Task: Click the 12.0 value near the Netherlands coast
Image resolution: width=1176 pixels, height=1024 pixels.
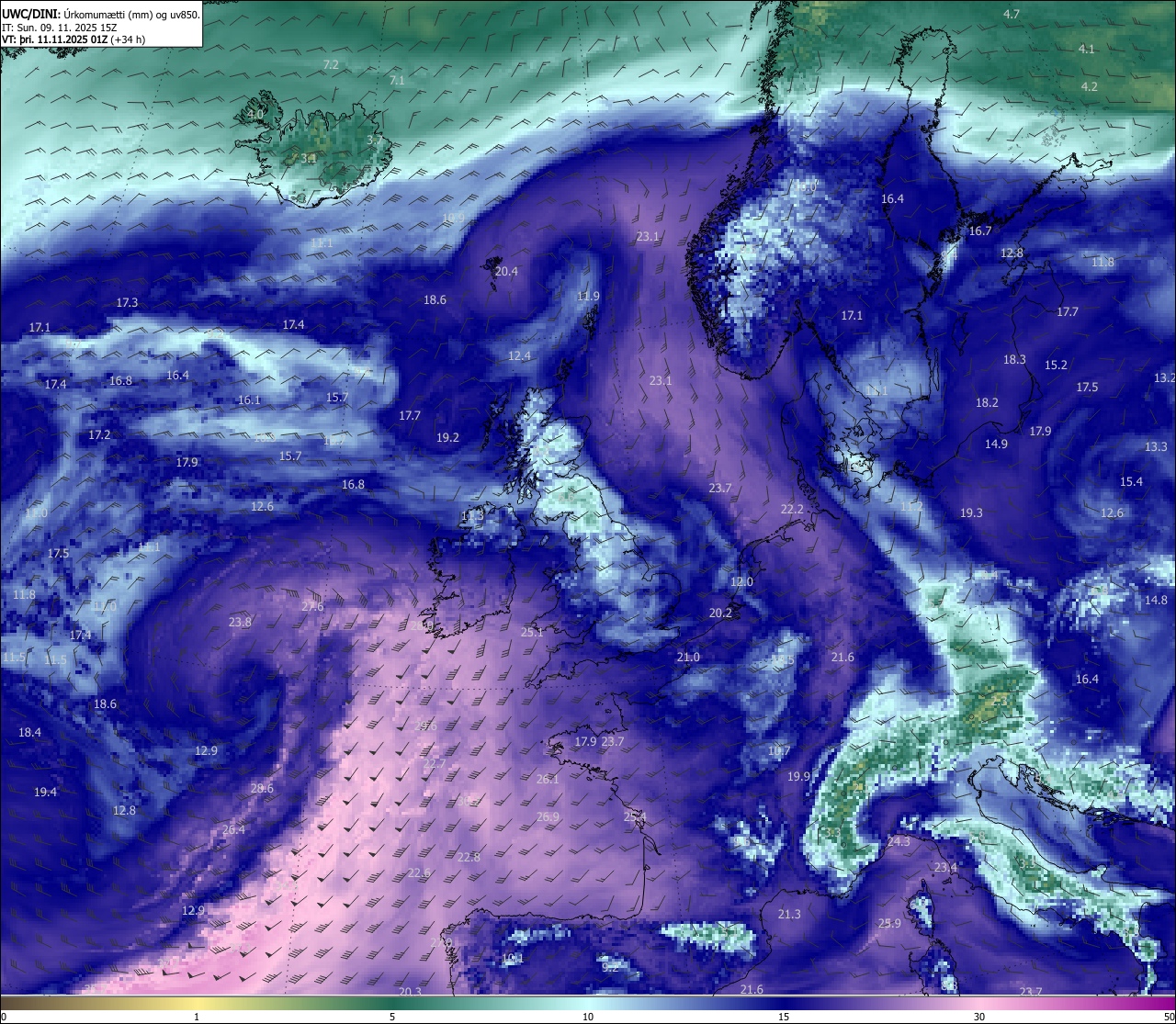Action: point(741,581)
